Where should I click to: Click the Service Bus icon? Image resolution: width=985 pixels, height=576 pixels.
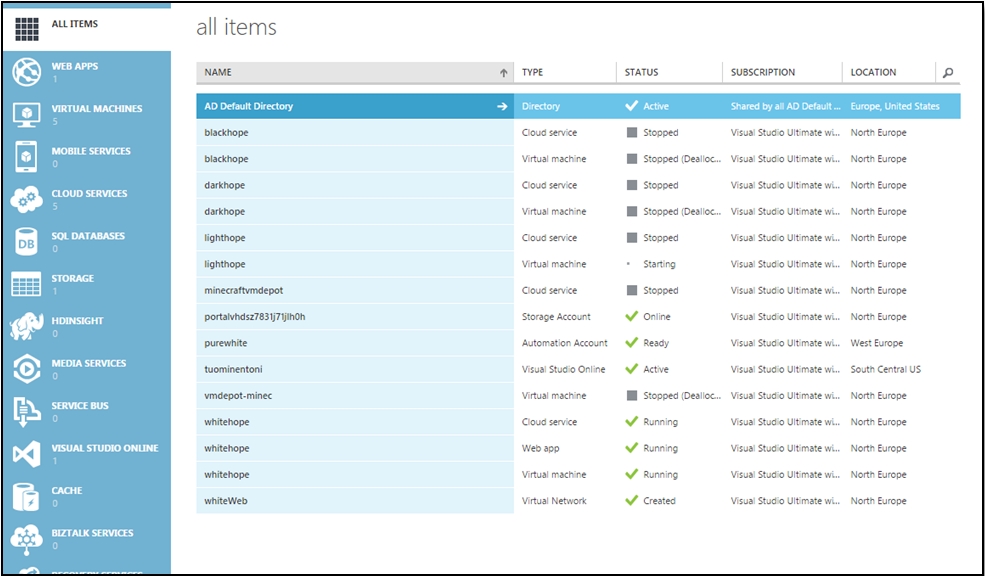(26, 411)
